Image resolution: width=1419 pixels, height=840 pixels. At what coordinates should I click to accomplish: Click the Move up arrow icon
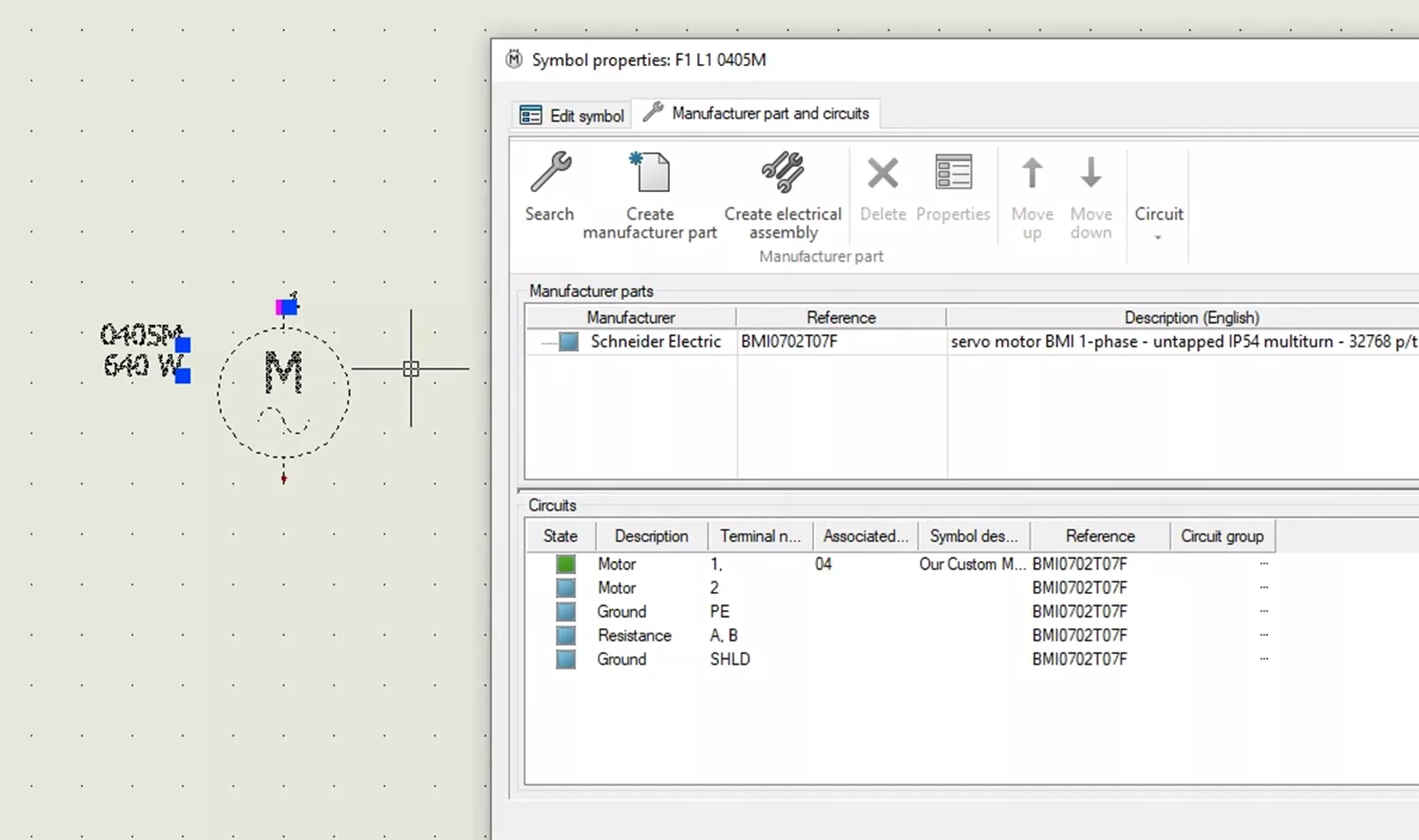tap(1032, 173)
